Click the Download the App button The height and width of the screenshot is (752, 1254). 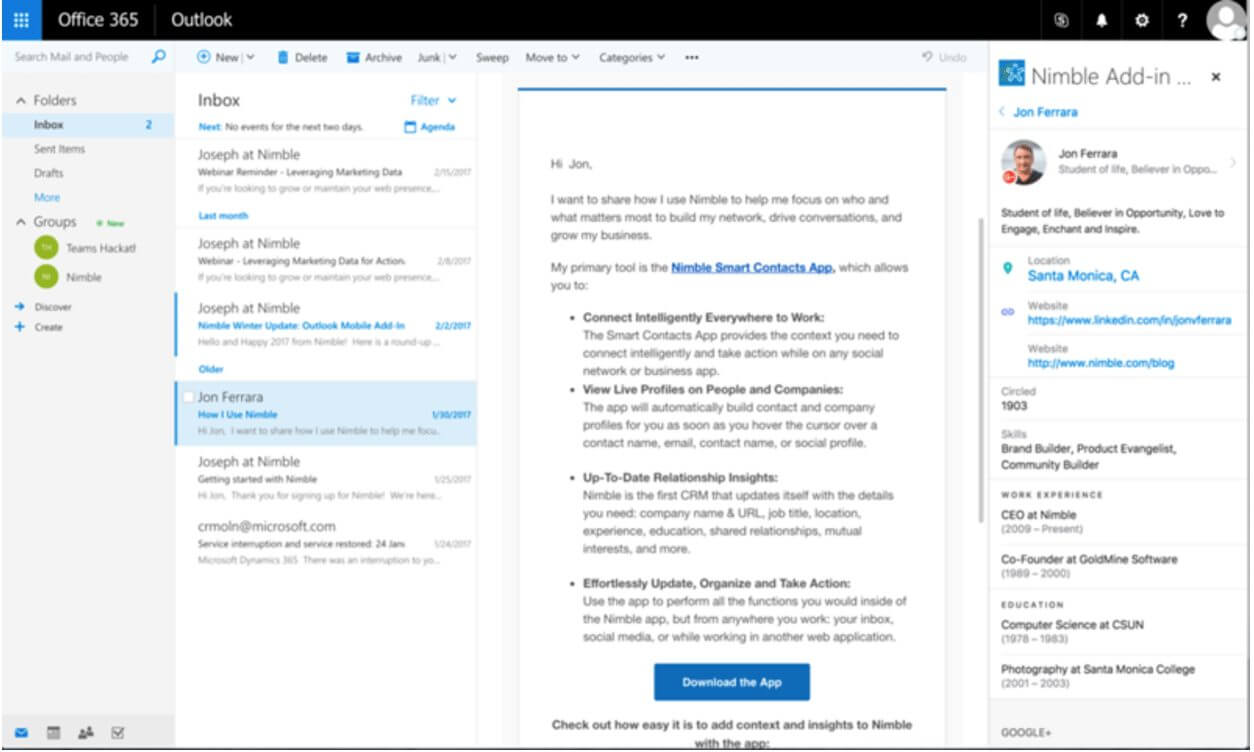pos(731,682)
